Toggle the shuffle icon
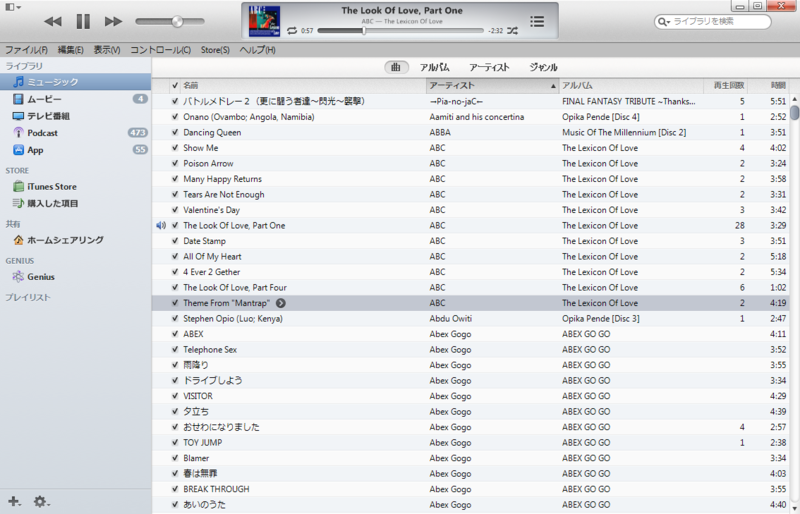The image size is (800, 514). pos(513,31)
